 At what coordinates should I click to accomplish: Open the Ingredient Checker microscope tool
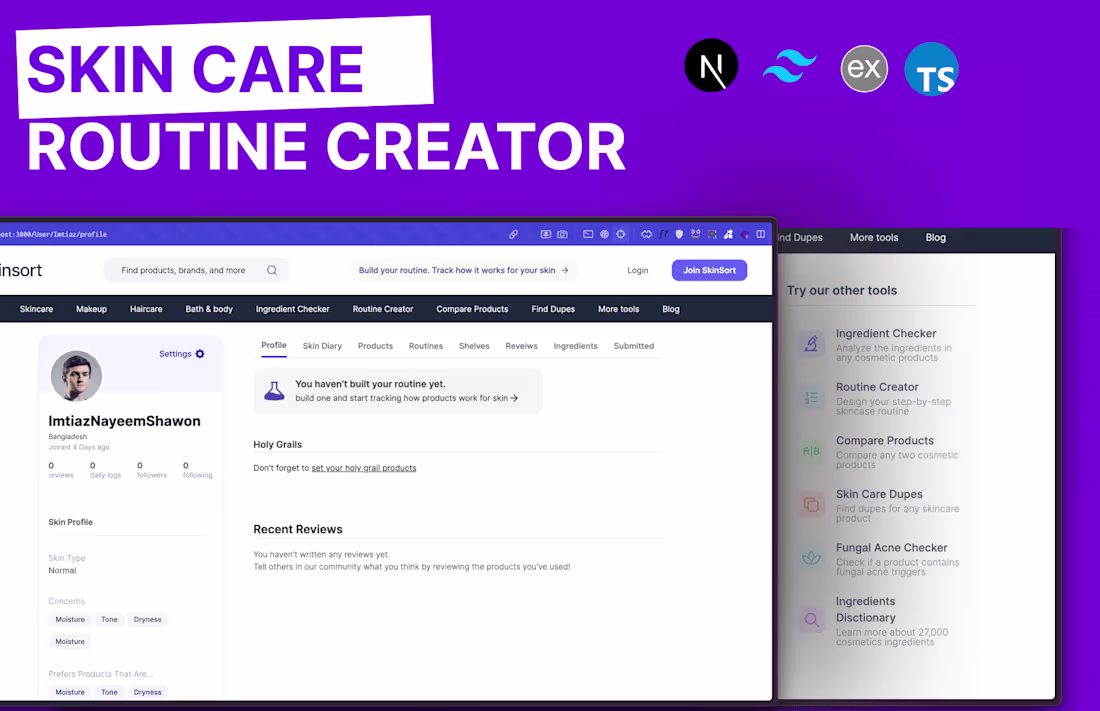[812, 341]
